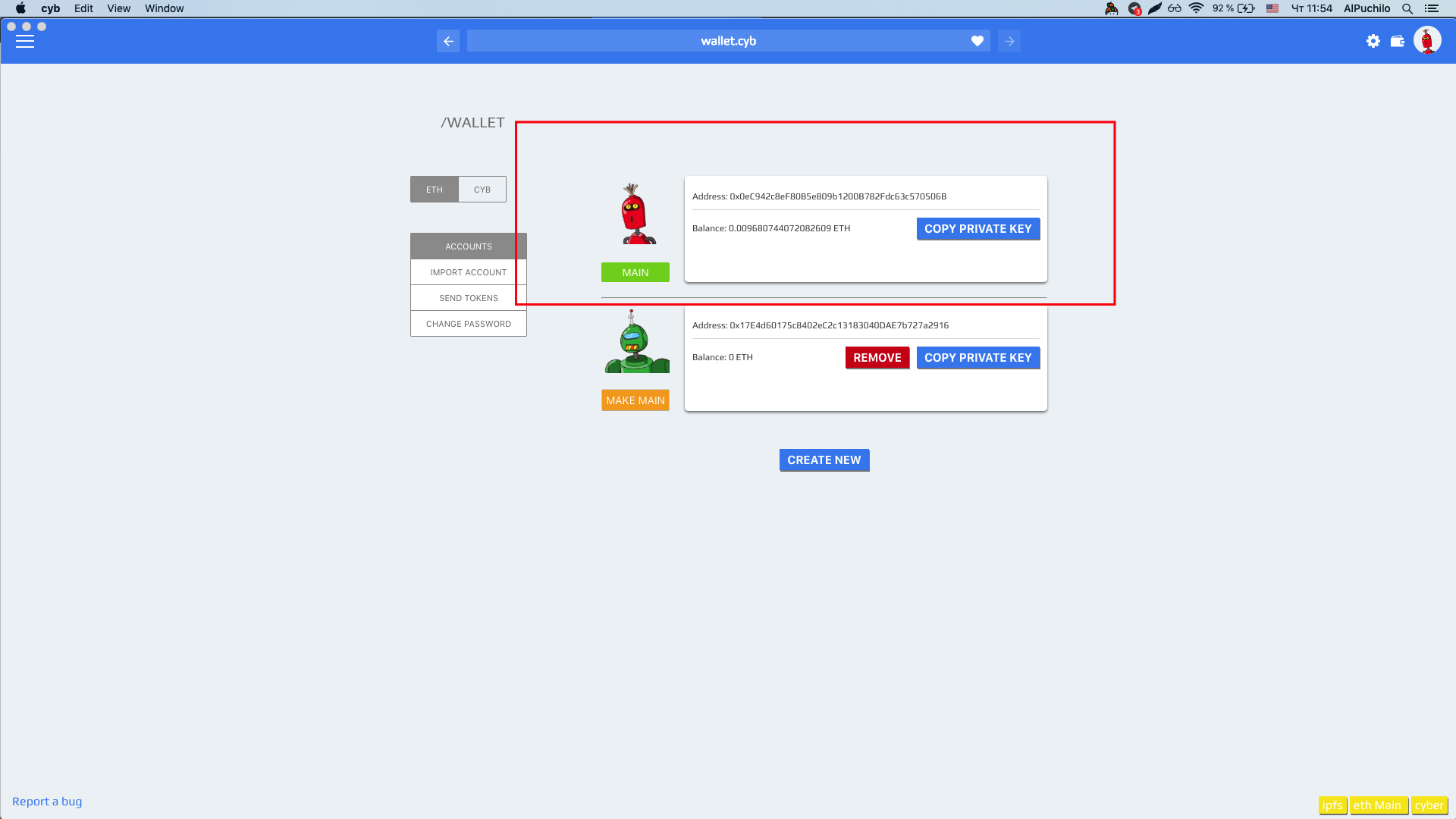
Task: Click the Report a bug link
Action: 47,802
